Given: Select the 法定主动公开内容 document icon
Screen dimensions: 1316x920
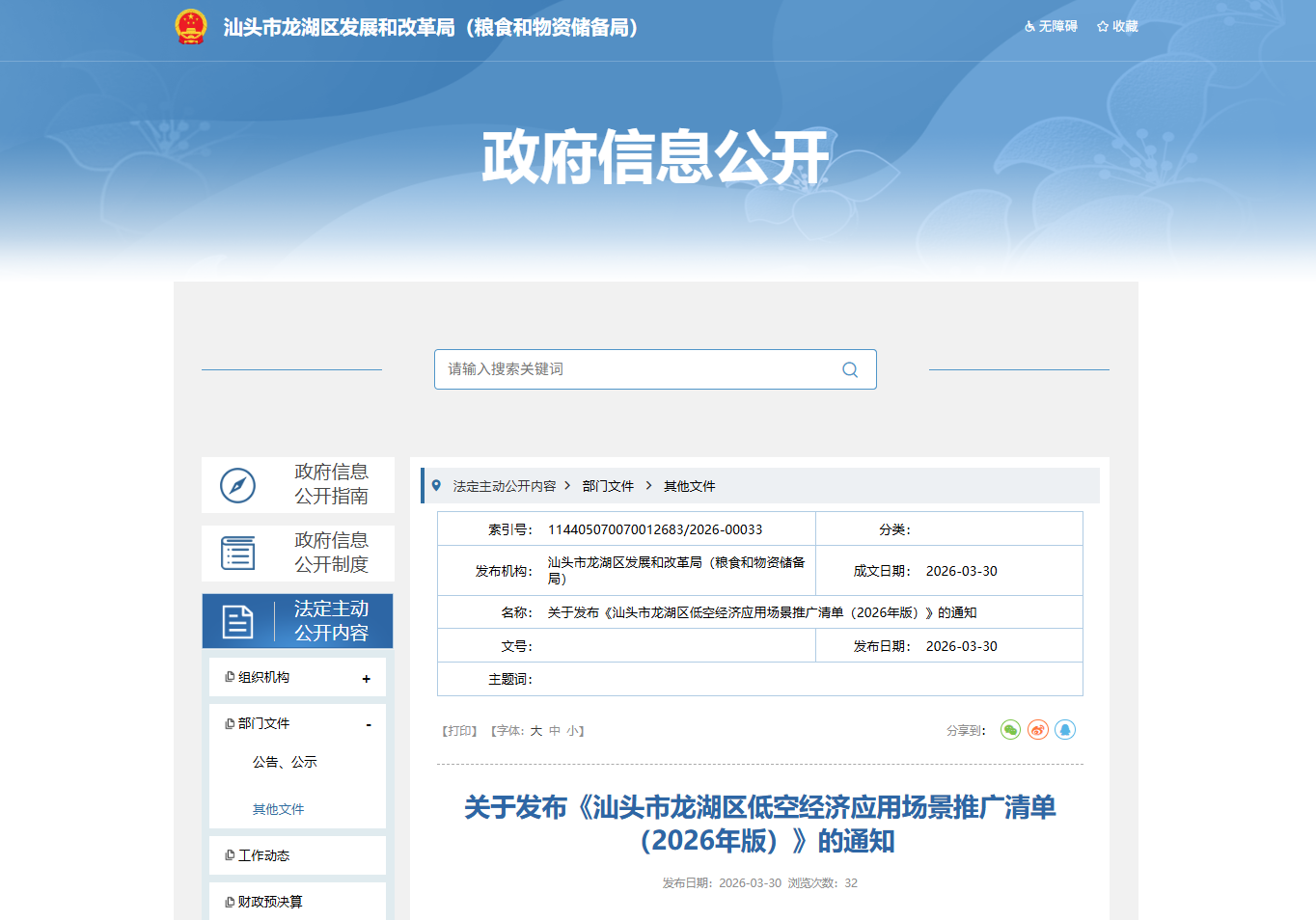Looking at the screenshot, I should (237, 622).
